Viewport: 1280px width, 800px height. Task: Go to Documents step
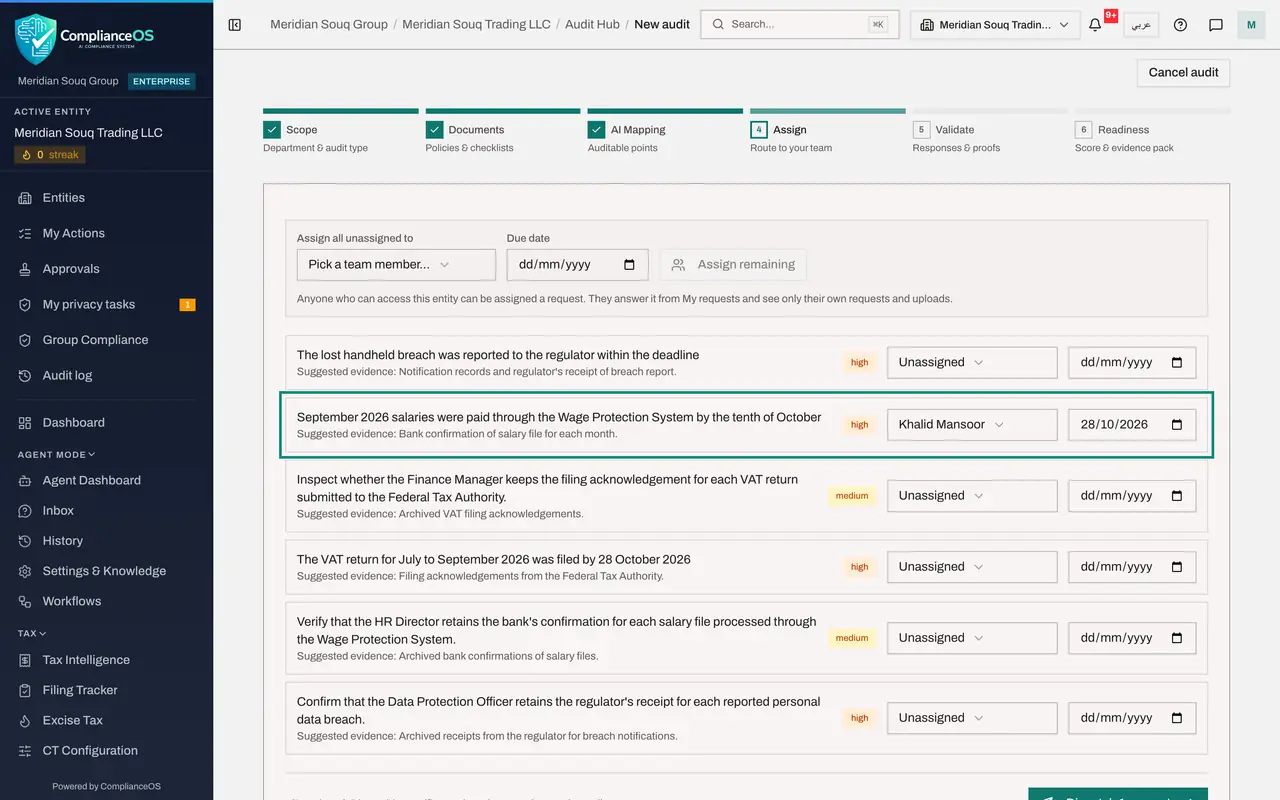tap(503, 130)
